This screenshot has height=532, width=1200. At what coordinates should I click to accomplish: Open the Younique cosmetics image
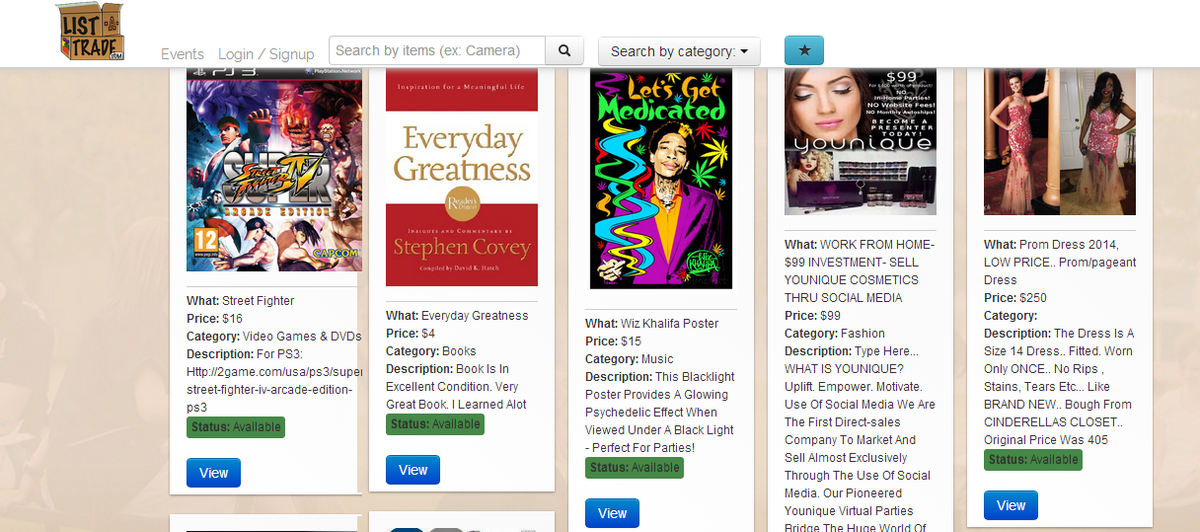[x=860, y=141]
